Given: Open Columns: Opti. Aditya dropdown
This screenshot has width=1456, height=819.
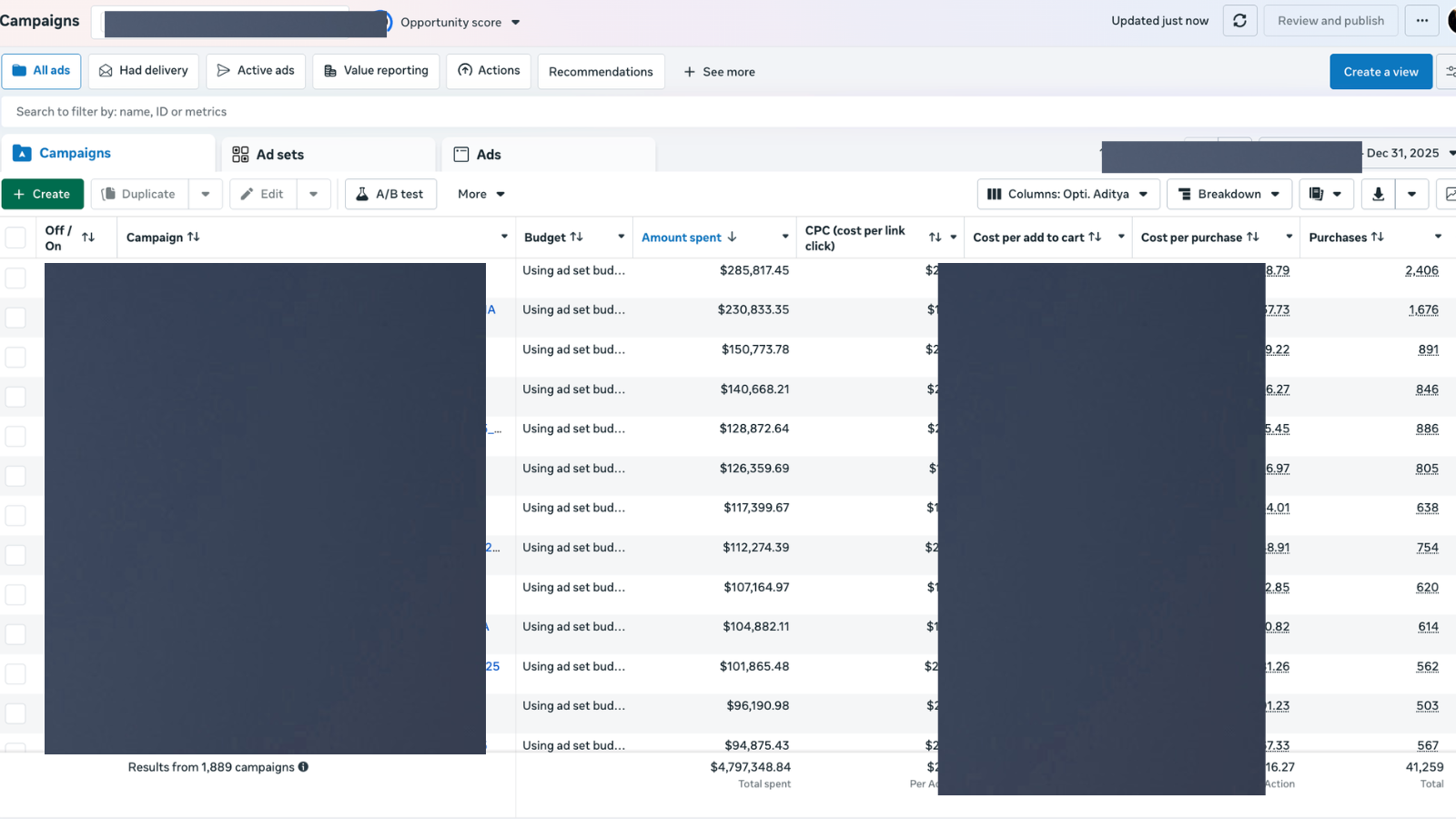Looking at the screenshot, I should pyautogui.click(x=1068, y=194).
